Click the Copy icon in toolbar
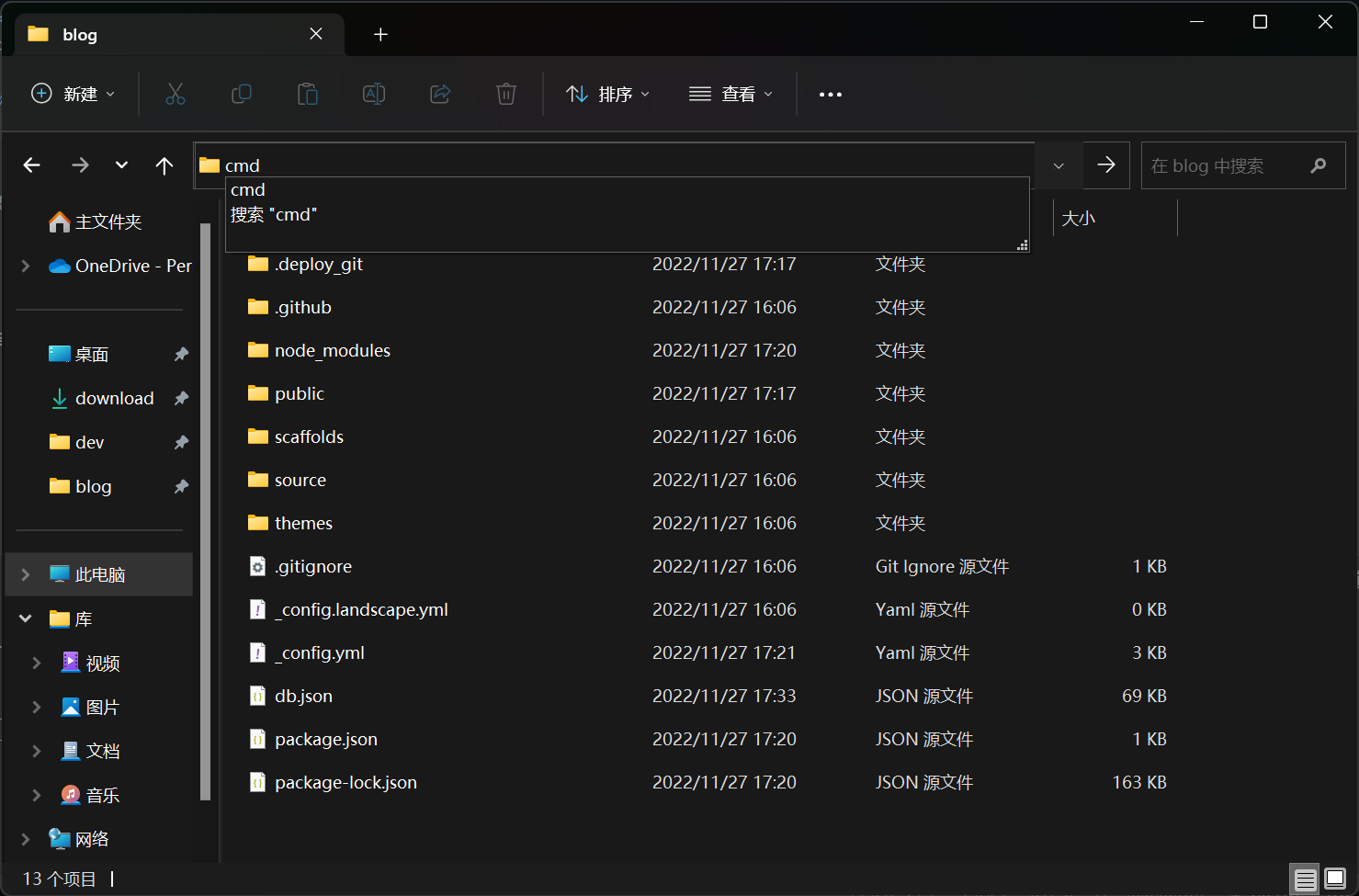The height and width of the screenshot is (896, 1359). (242, 94)
